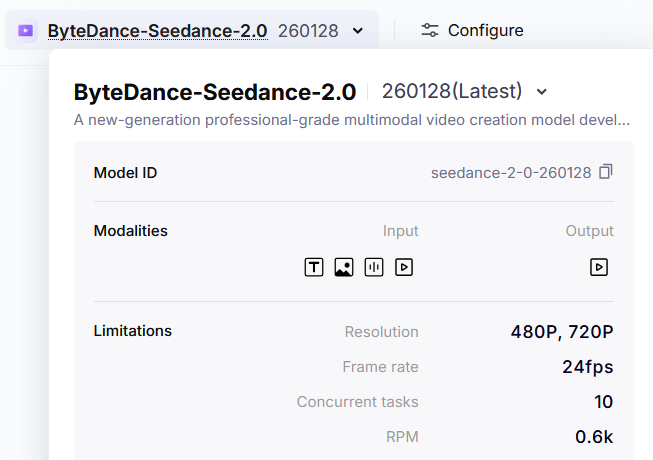Click the video output modality icon
Viewport: 653px width, 460px height.
tap(599, 267)
